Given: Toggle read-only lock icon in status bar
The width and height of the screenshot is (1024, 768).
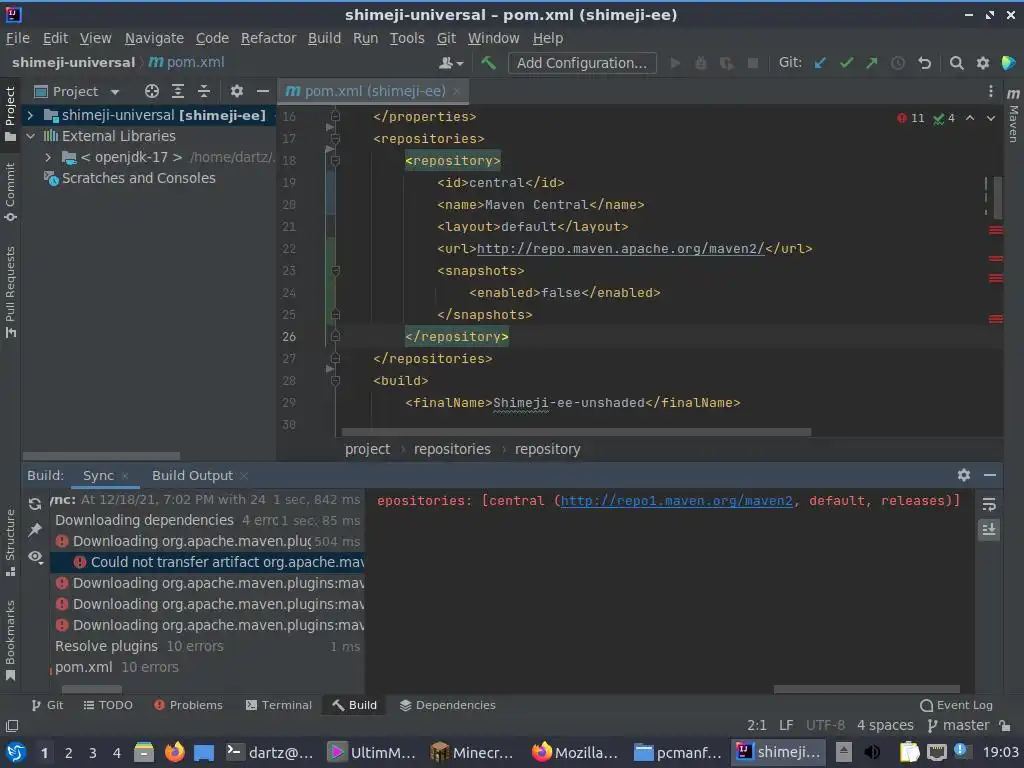Looking at the screenshot, I should (1005, 726).
